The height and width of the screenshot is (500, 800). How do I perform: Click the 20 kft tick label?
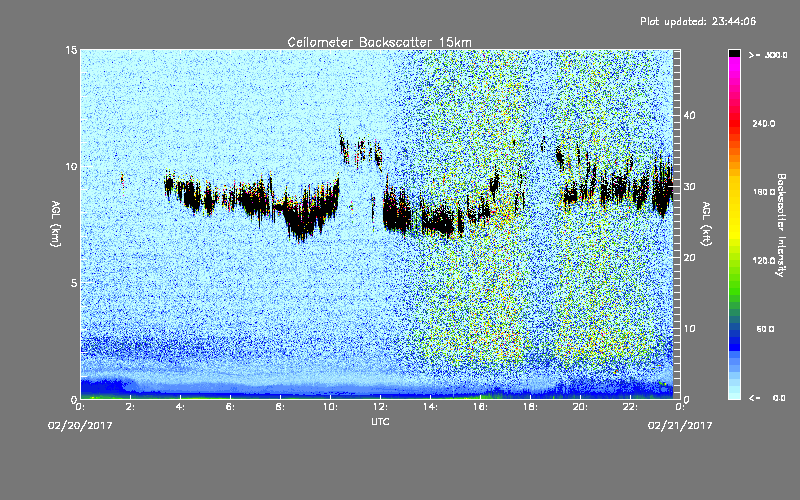[x=689, y=258]
